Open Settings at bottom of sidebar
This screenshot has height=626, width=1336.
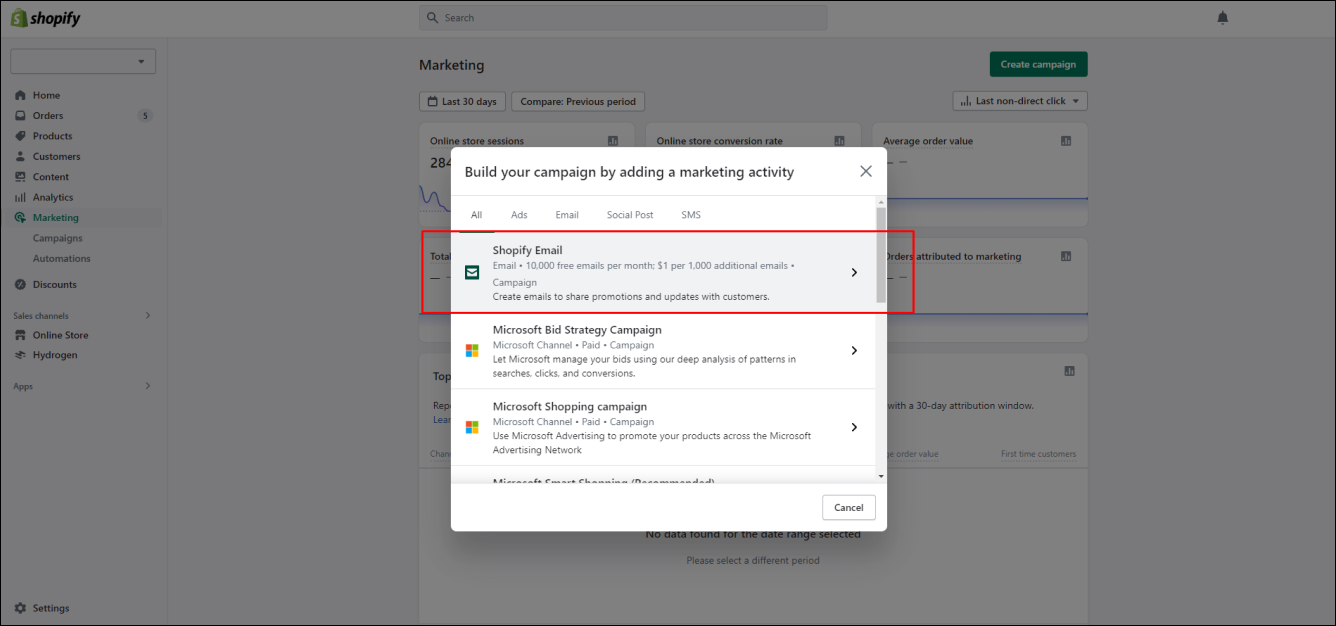pos(51,608)
